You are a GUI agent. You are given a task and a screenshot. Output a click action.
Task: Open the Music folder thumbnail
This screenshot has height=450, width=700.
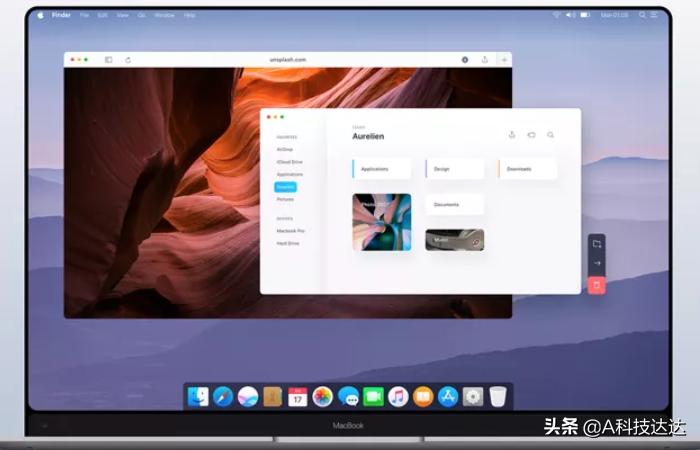(x=454, y=240)
